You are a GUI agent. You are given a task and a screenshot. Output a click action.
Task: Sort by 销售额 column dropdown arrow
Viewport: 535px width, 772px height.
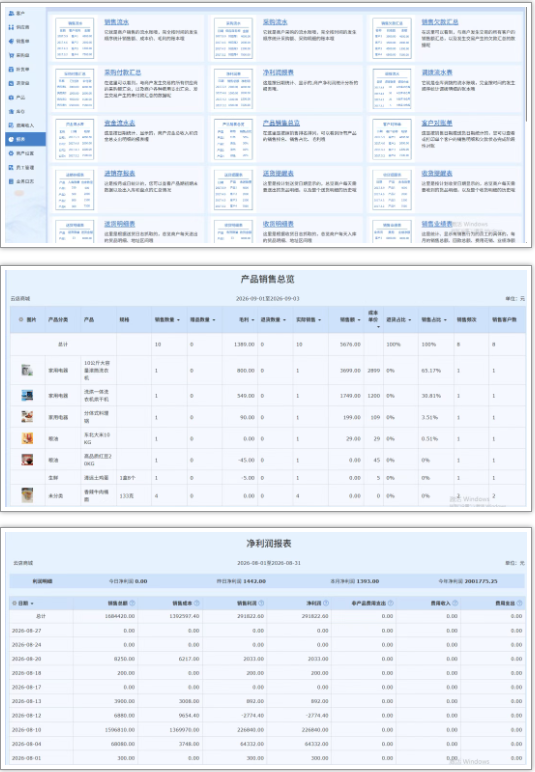(x=359, y=320)
